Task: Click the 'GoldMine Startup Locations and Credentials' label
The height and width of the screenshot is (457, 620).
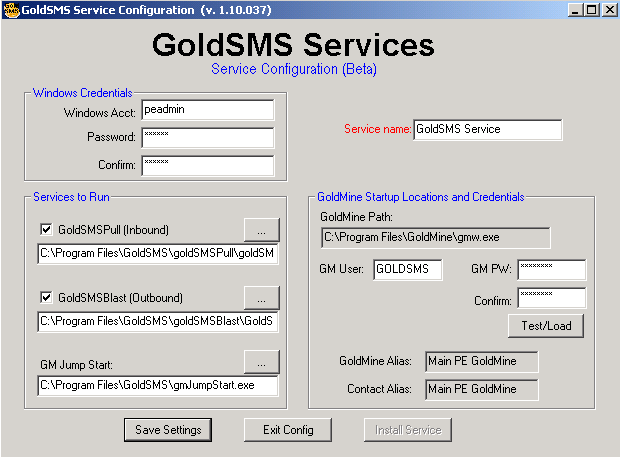Action: click(x=421, y=197)
